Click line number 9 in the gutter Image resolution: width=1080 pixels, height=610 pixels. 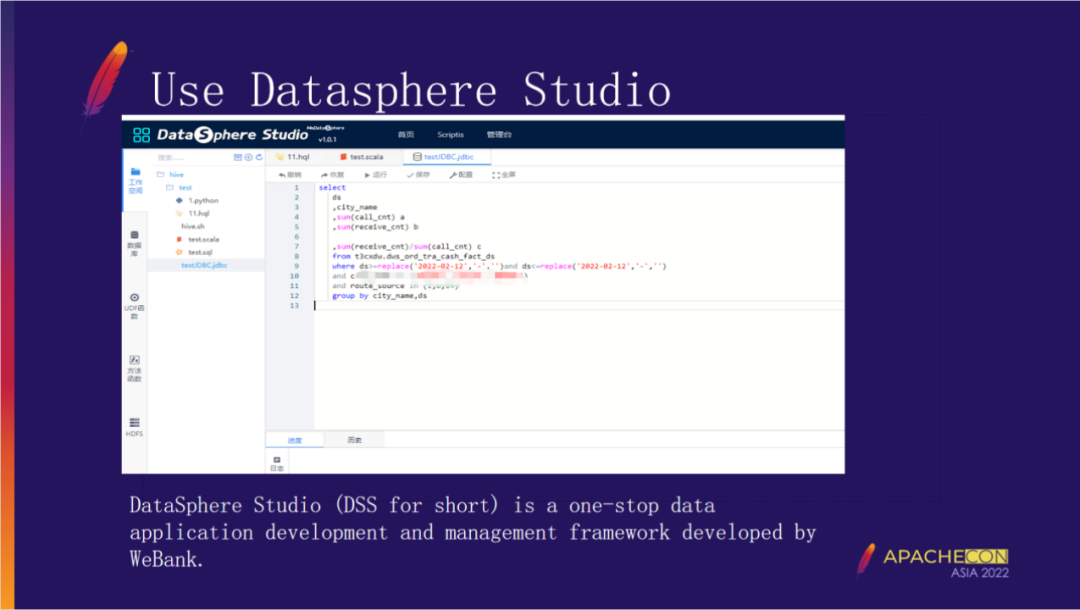297,266
